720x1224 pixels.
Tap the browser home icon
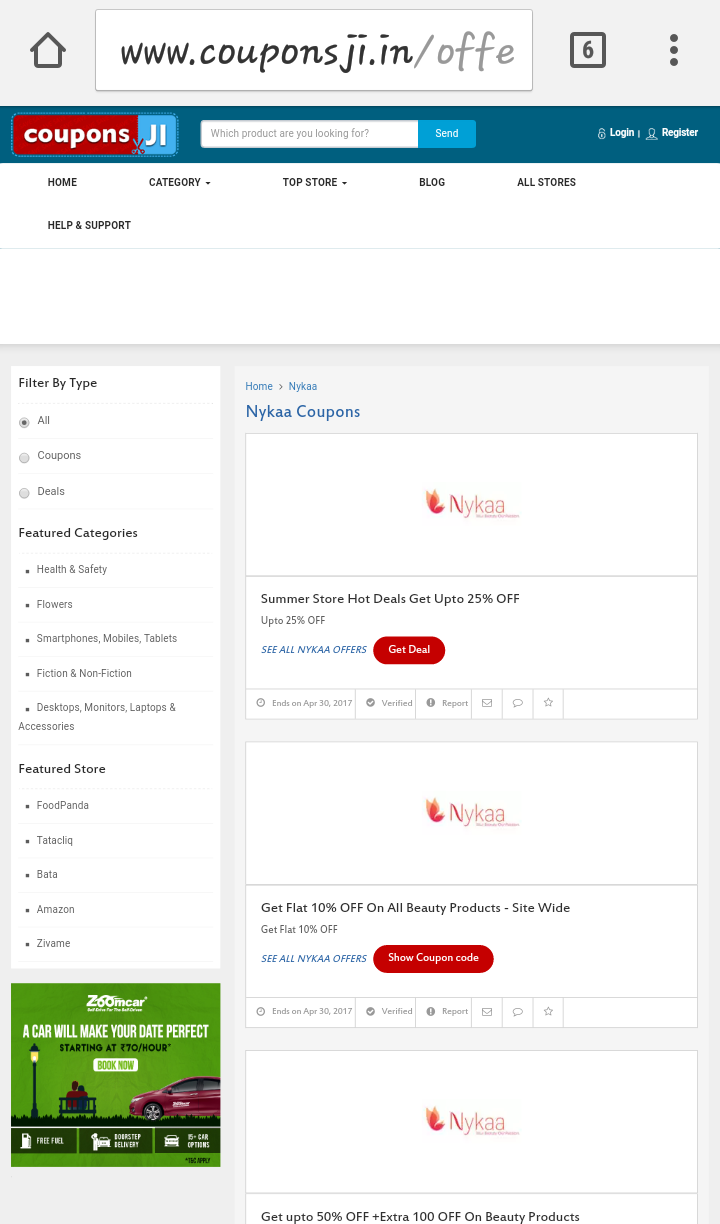(x=48, y=50)
